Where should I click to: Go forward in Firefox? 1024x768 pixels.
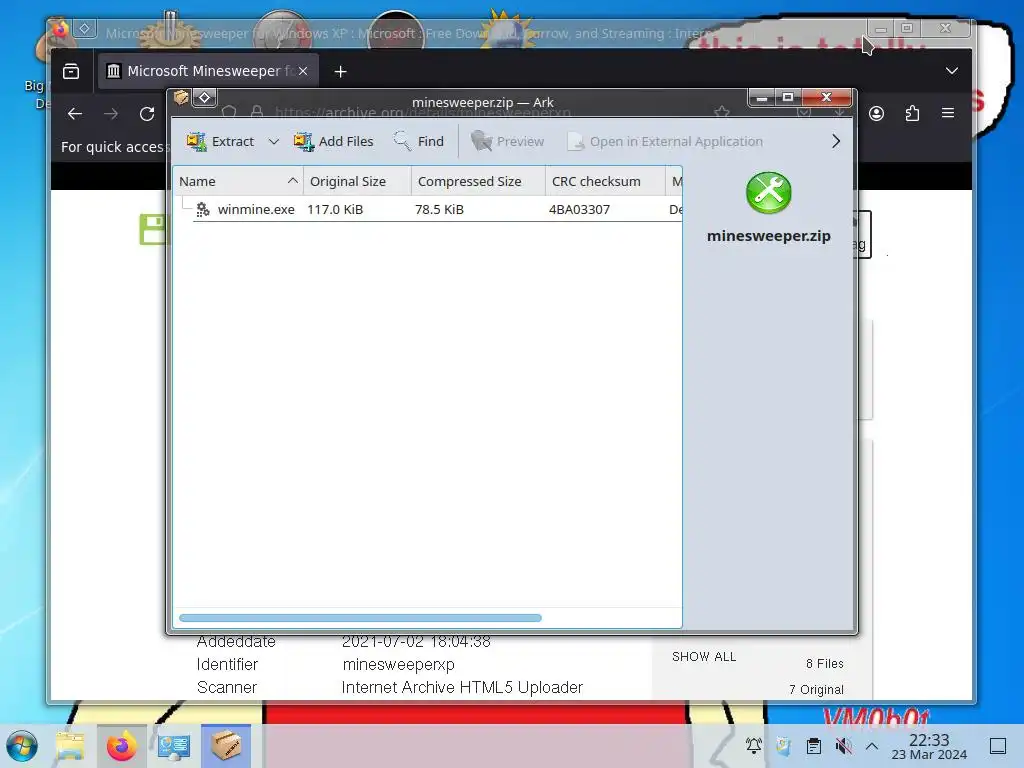pyautogui.click(x=111, y=114)
